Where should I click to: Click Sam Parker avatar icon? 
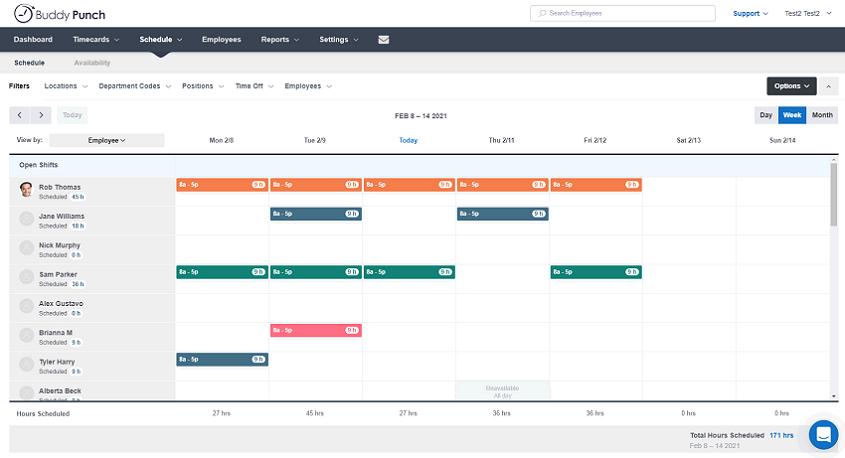26,277
